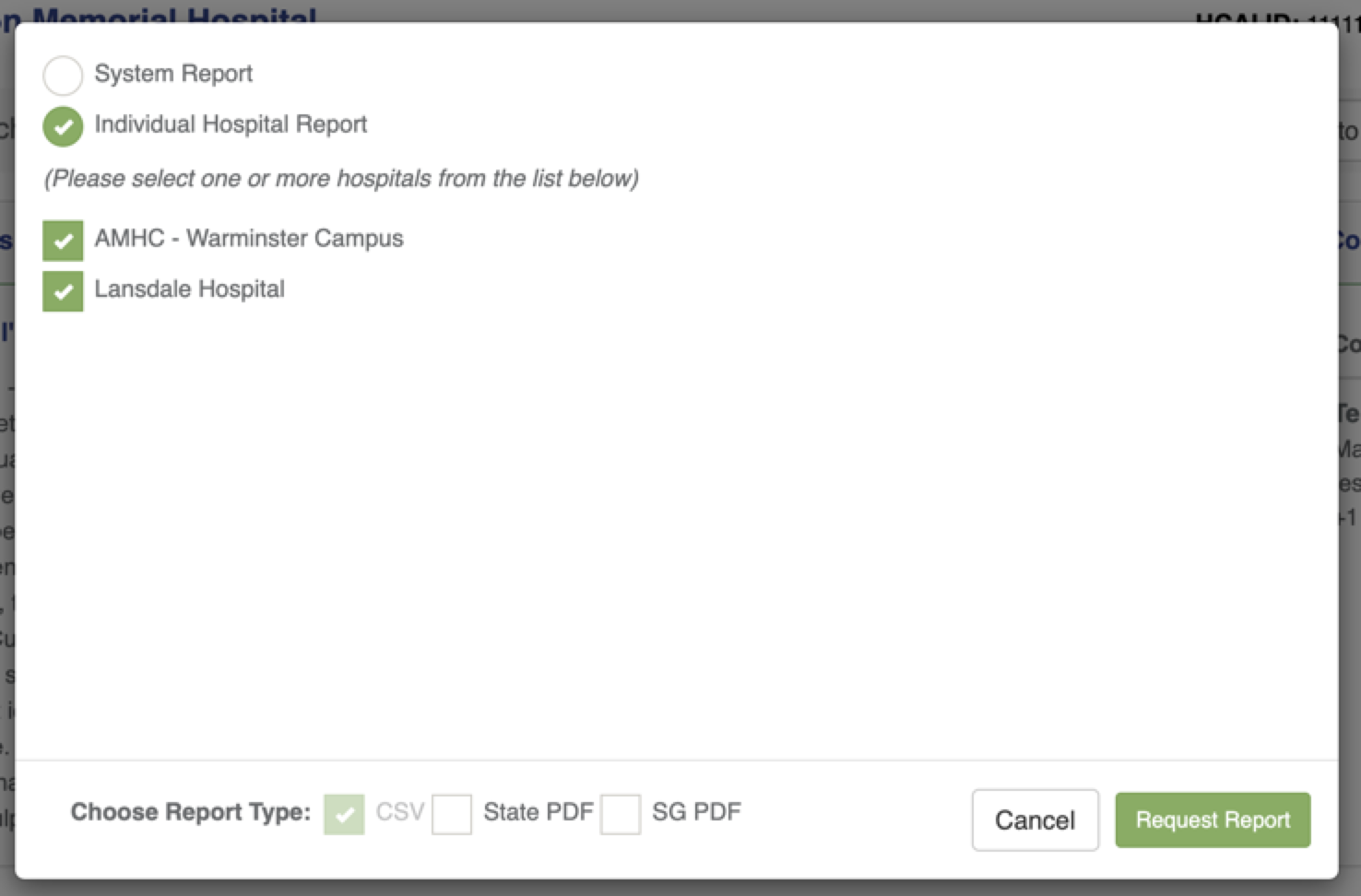Click the 'SG PDF' label text
1361x896 pixels.
point(696,812)
